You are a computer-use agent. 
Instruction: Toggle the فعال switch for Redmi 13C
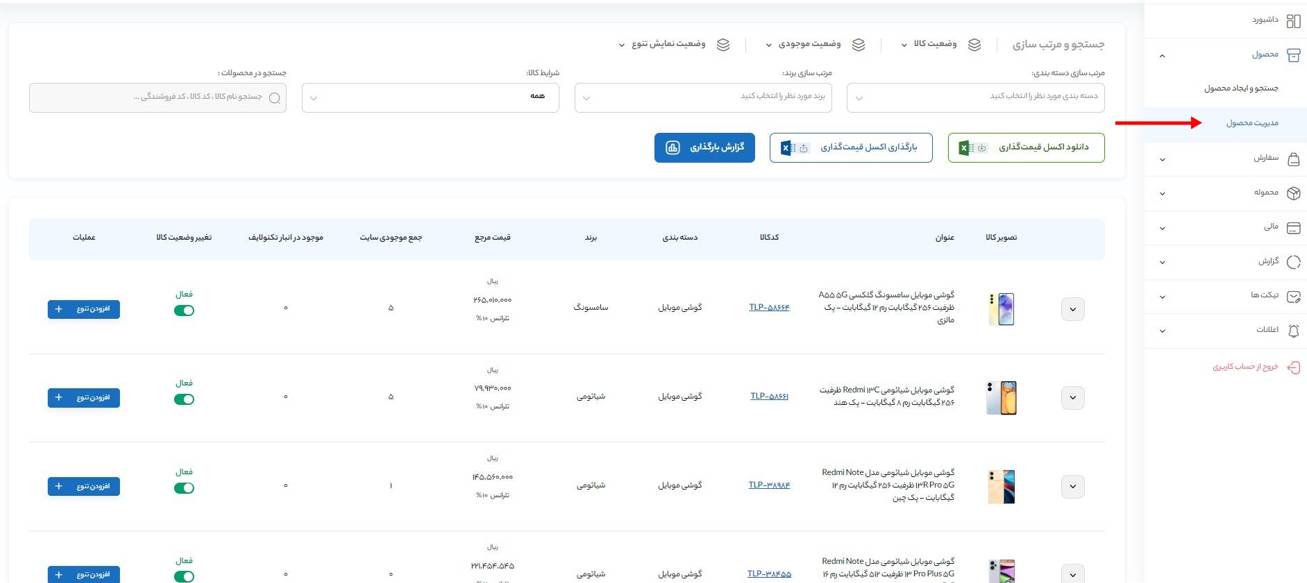click(x=184, y=399)
